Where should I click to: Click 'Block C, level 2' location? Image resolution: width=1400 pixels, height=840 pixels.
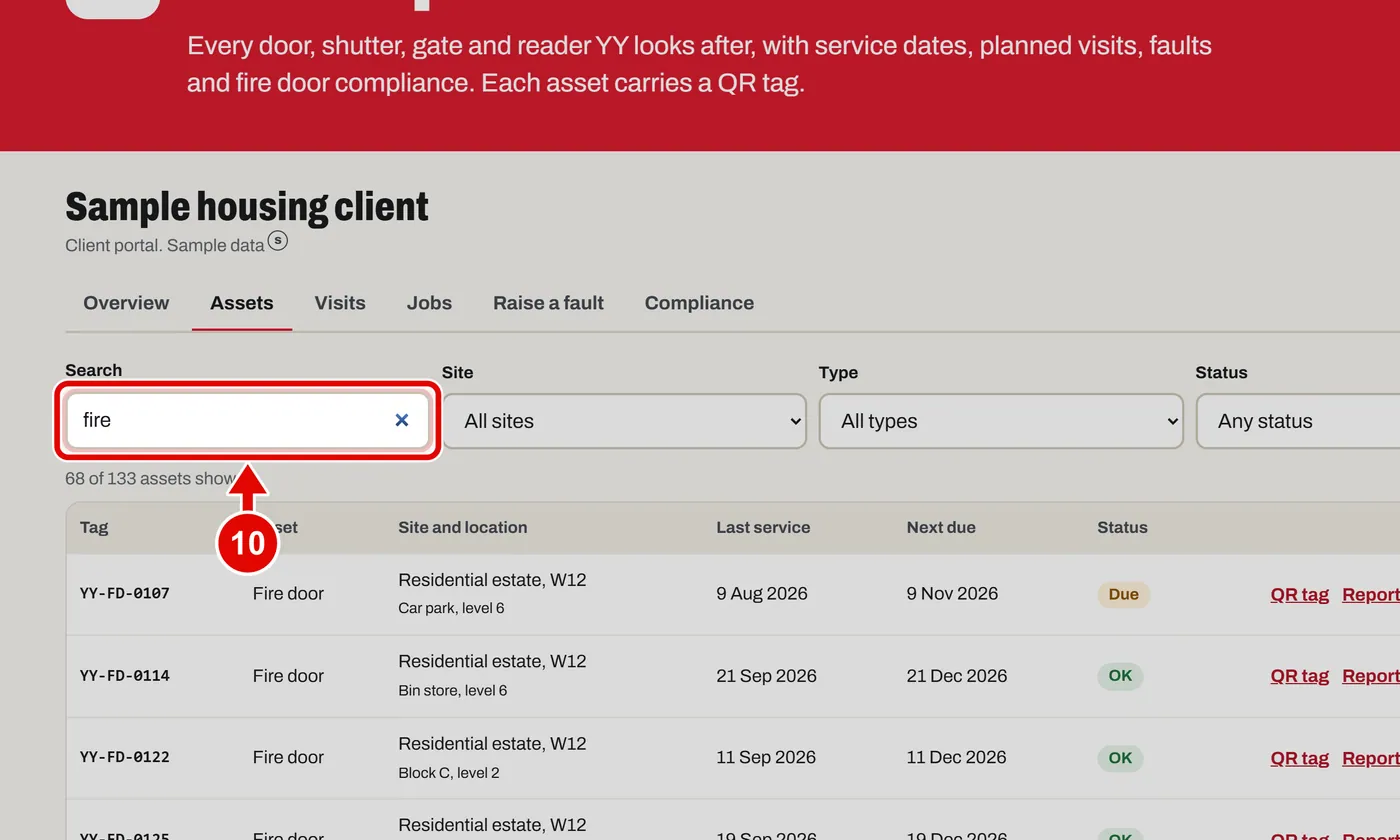(x=448, y=772)
